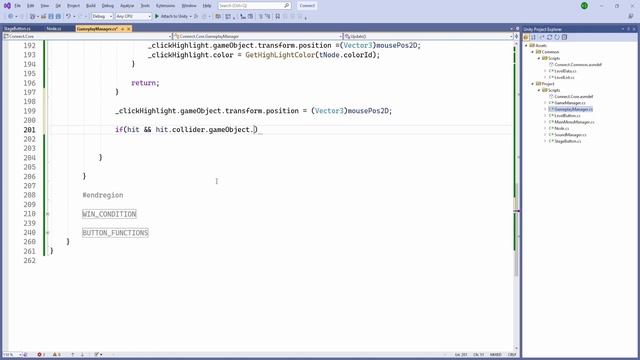The image size is (640, 360).
Task: Open Connect.Core.asmdef in the explorer
Action: [x=573, y=96]
